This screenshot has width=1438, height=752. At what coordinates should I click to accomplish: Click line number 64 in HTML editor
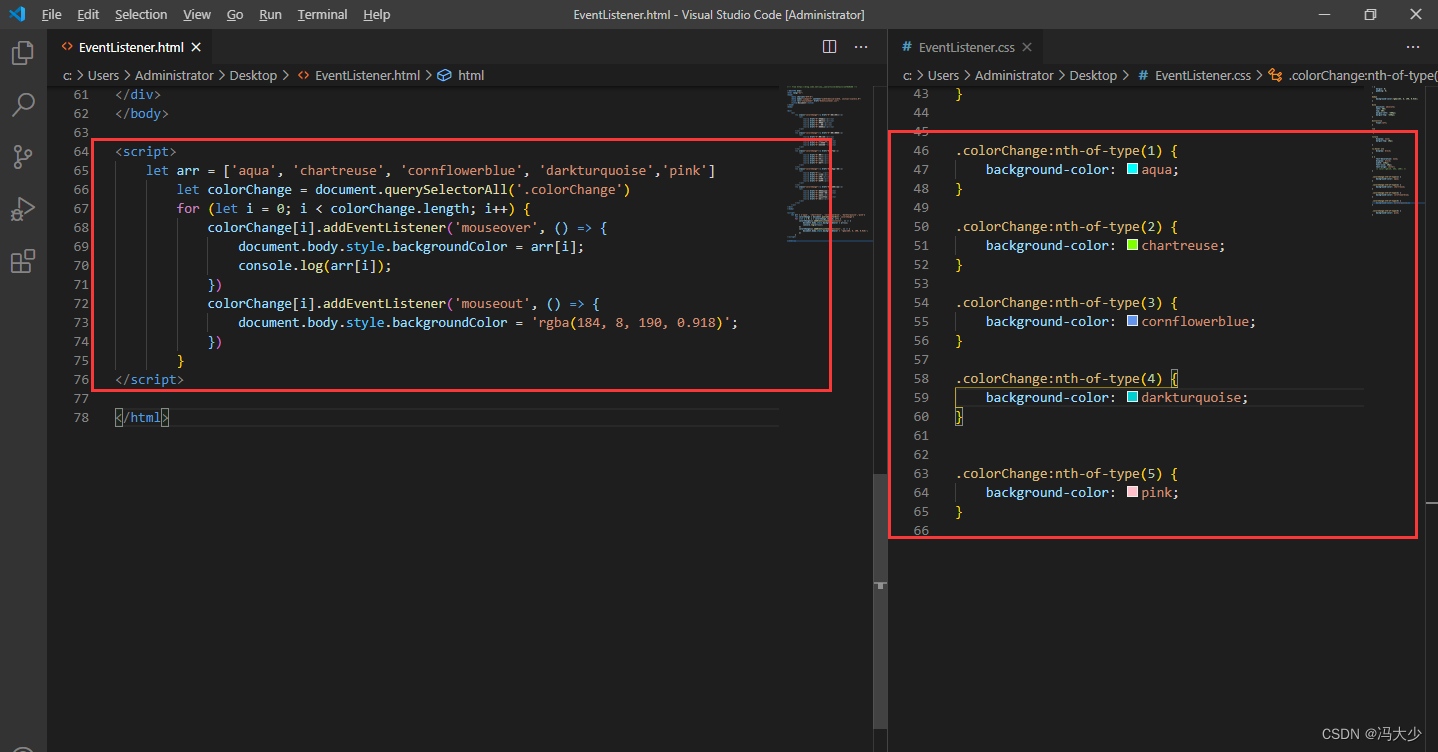tap(81, 151)
